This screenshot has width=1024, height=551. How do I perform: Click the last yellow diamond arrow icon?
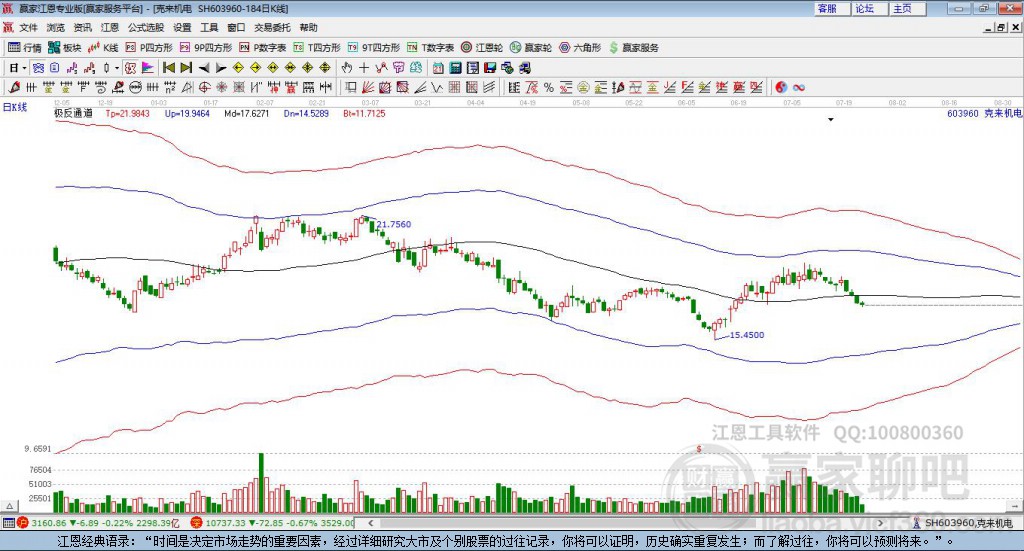tap(325, 68)
